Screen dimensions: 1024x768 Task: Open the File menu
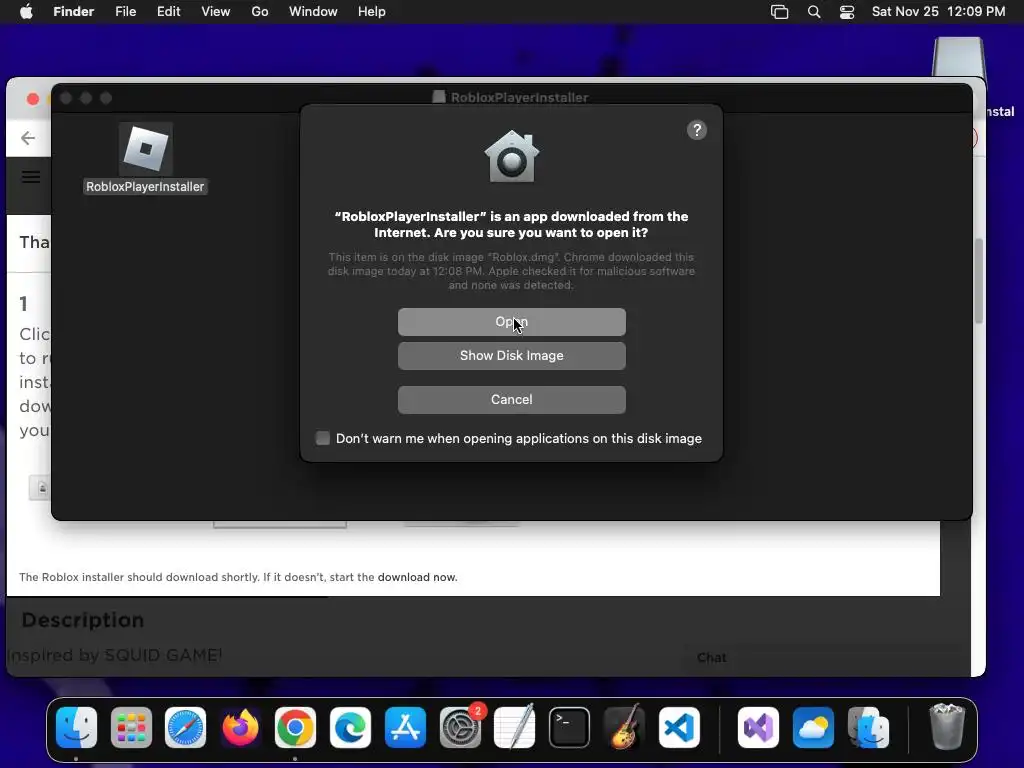click(125, 12)
